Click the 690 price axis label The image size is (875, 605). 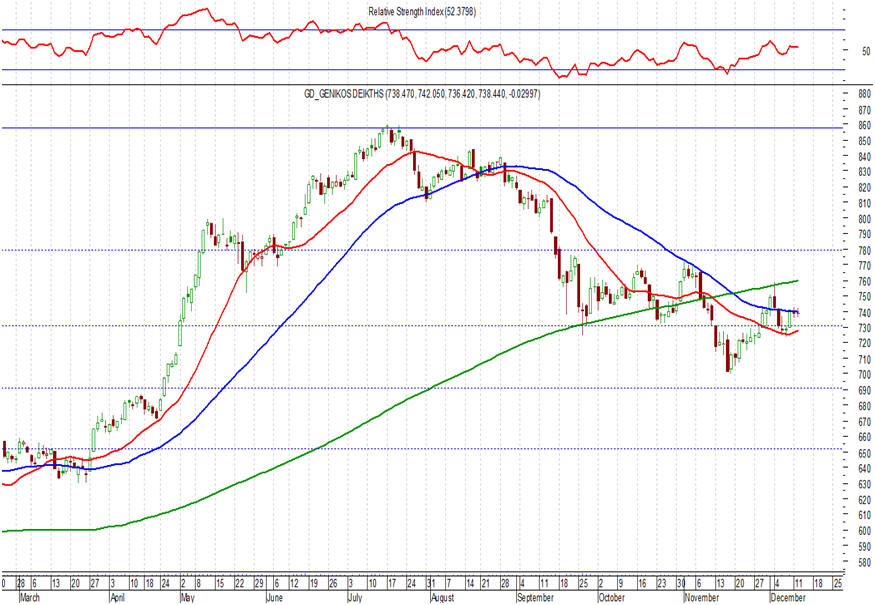coord(865,390)
